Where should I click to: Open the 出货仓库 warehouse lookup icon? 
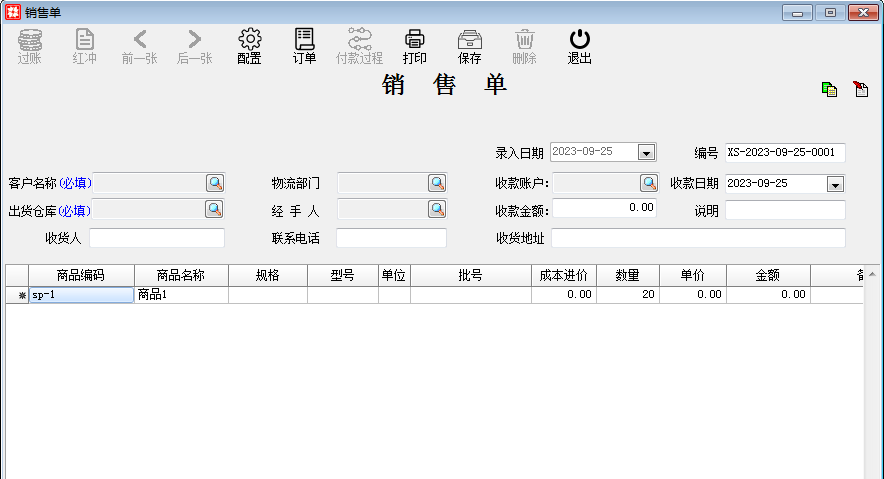click(x=215, y=209)
